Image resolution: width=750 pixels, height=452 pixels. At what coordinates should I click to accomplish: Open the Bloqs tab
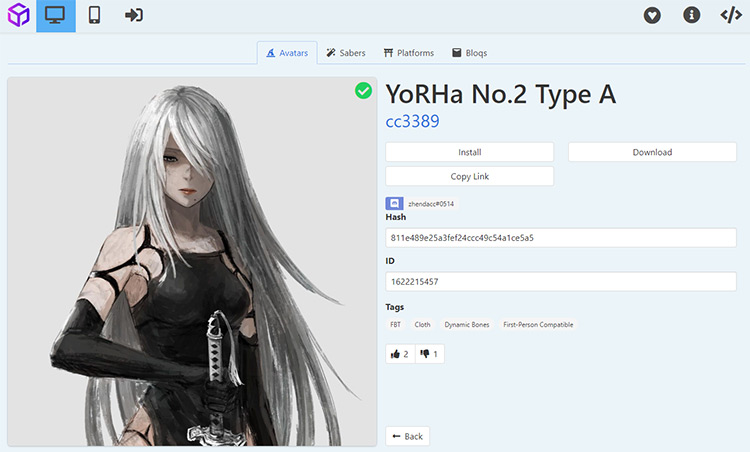tap(470, 53)
